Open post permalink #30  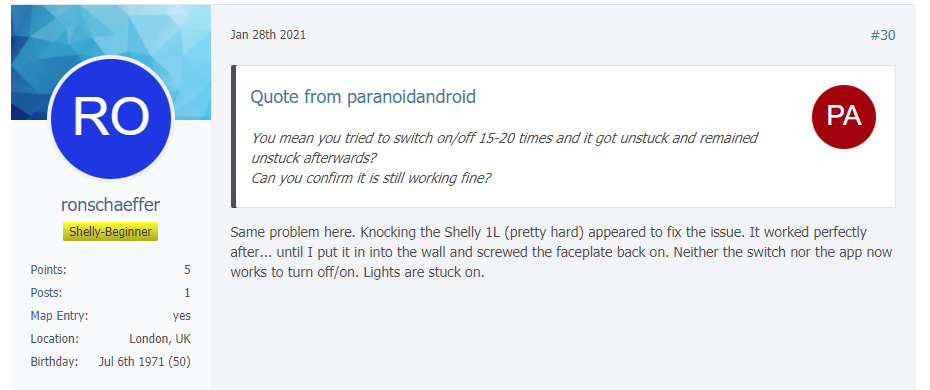pos(883,36)
